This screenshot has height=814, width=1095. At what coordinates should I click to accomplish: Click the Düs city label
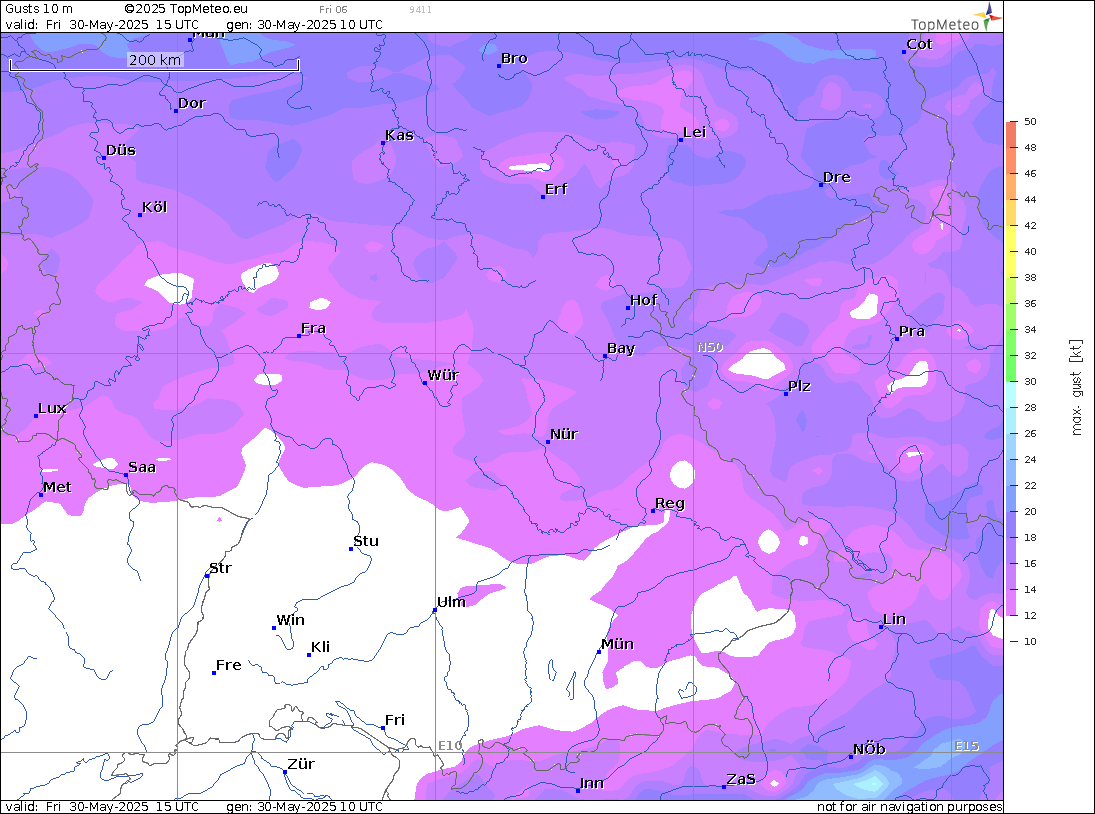point(120,150)
